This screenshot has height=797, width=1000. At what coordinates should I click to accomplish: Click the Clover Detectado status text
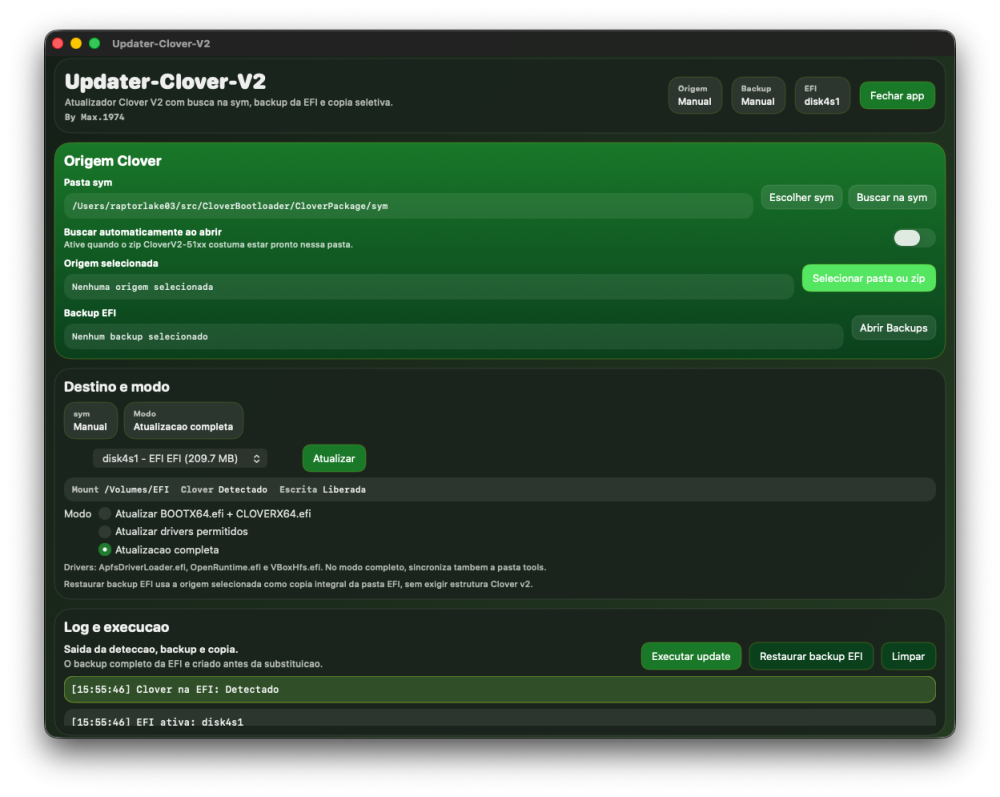click(x=224, y=490)
